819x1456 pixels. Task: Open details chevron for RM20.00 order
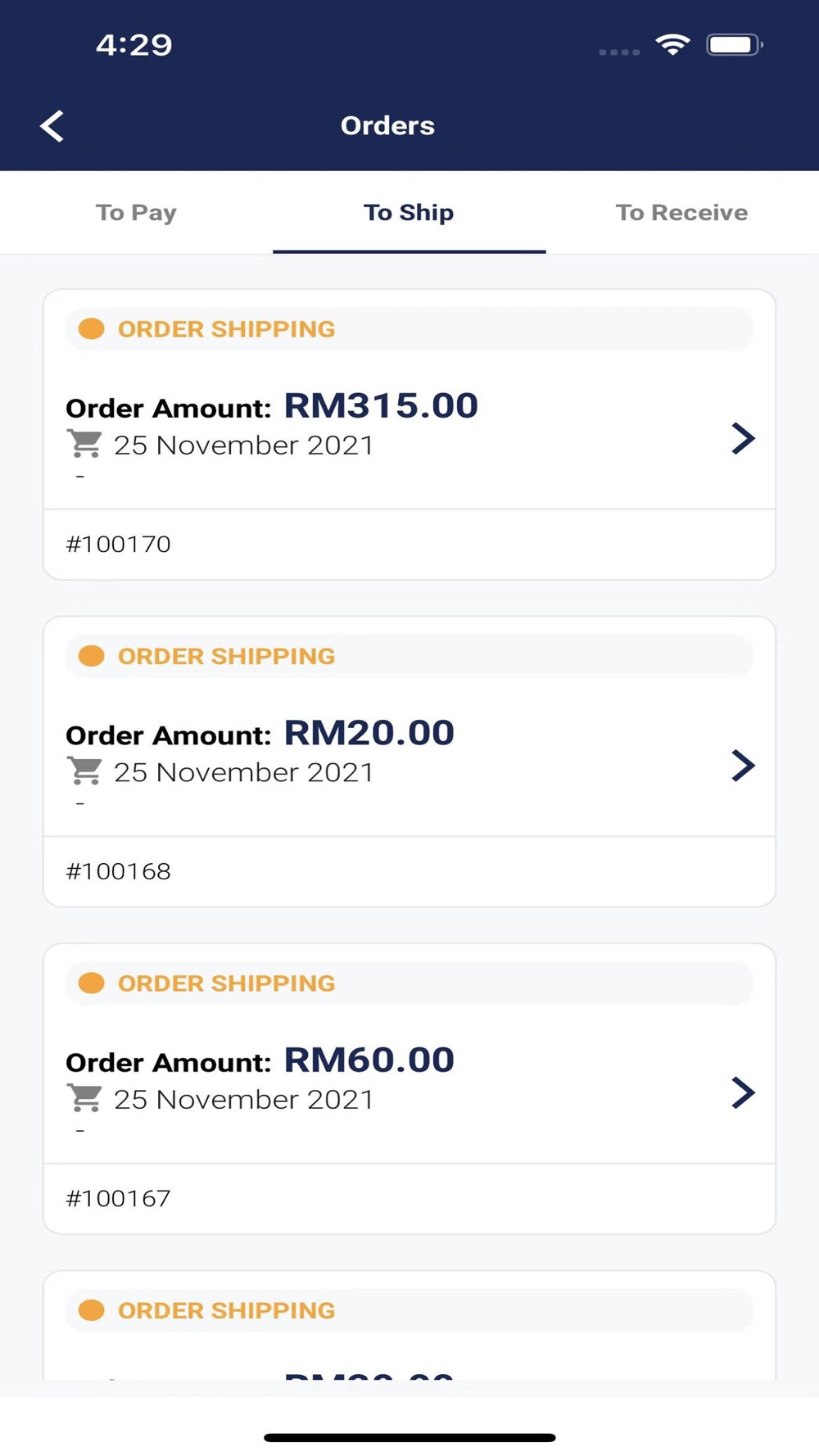tap(743, 766)
